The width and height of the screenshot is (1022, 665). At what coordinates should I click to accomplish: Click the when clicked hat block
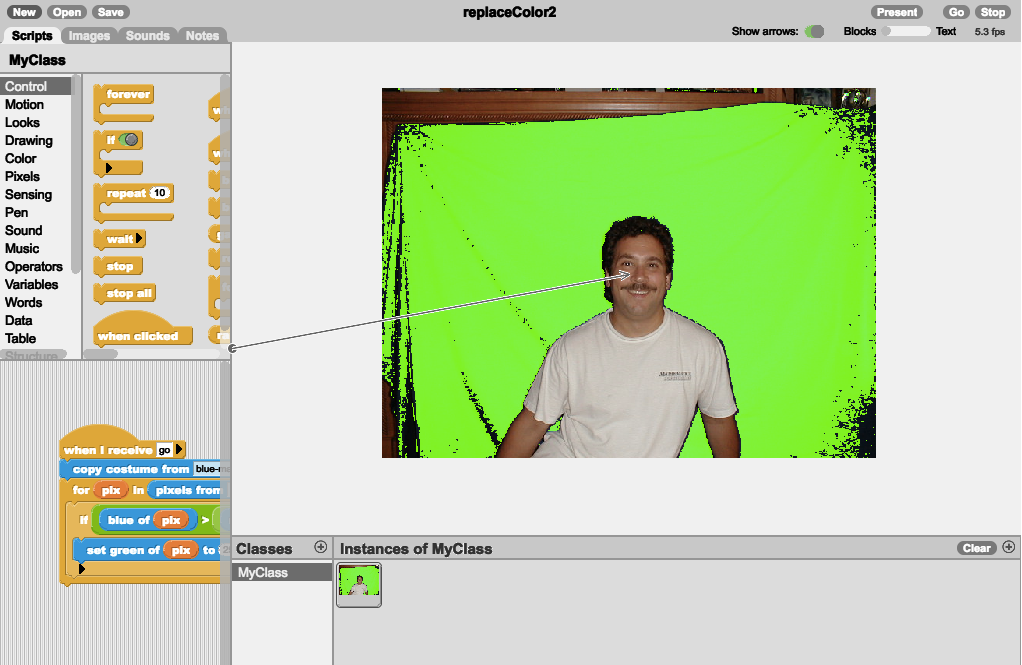(143, 329)
